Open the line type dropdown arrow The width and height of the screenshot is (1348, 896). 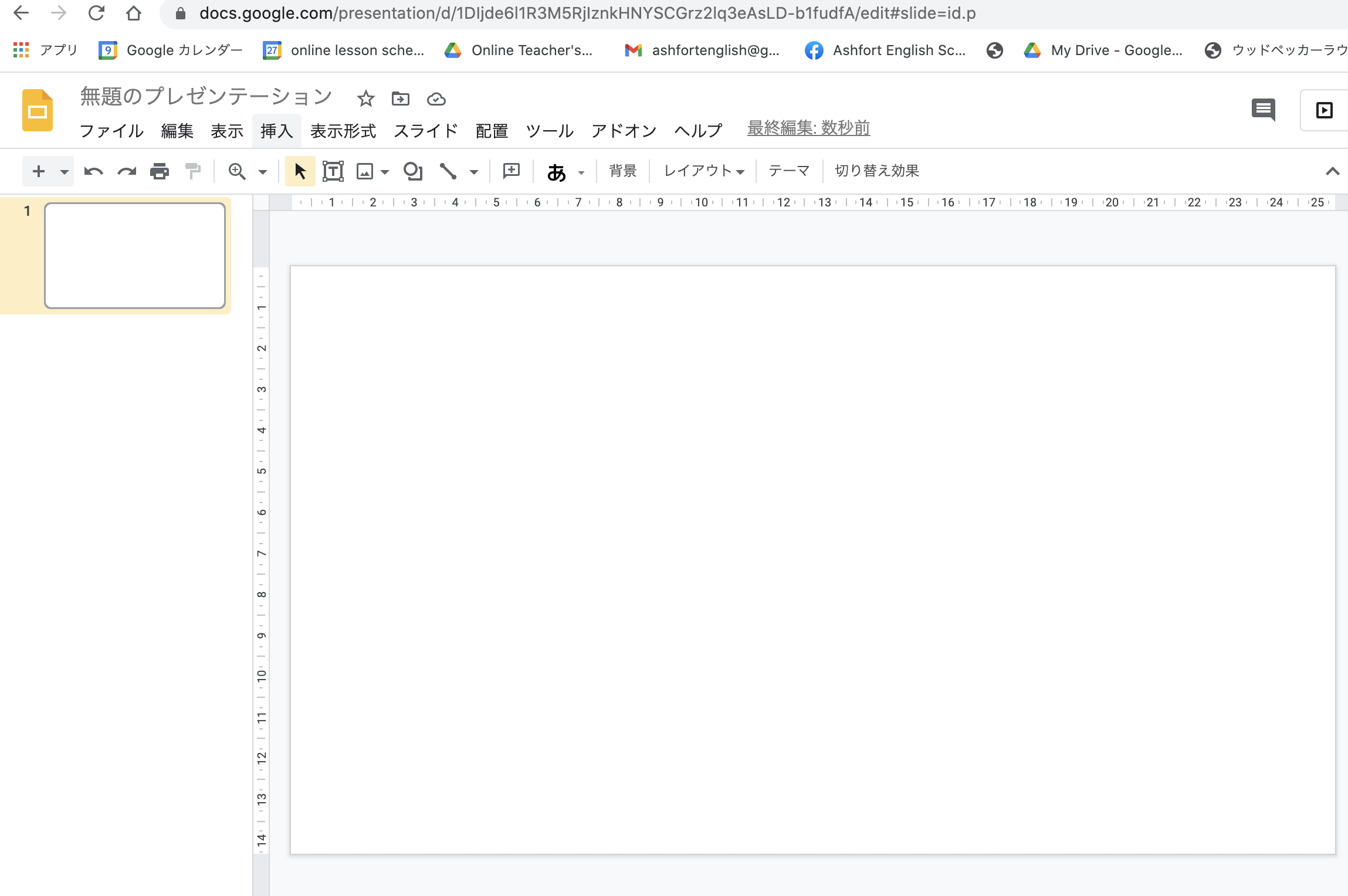click(474, 172)
